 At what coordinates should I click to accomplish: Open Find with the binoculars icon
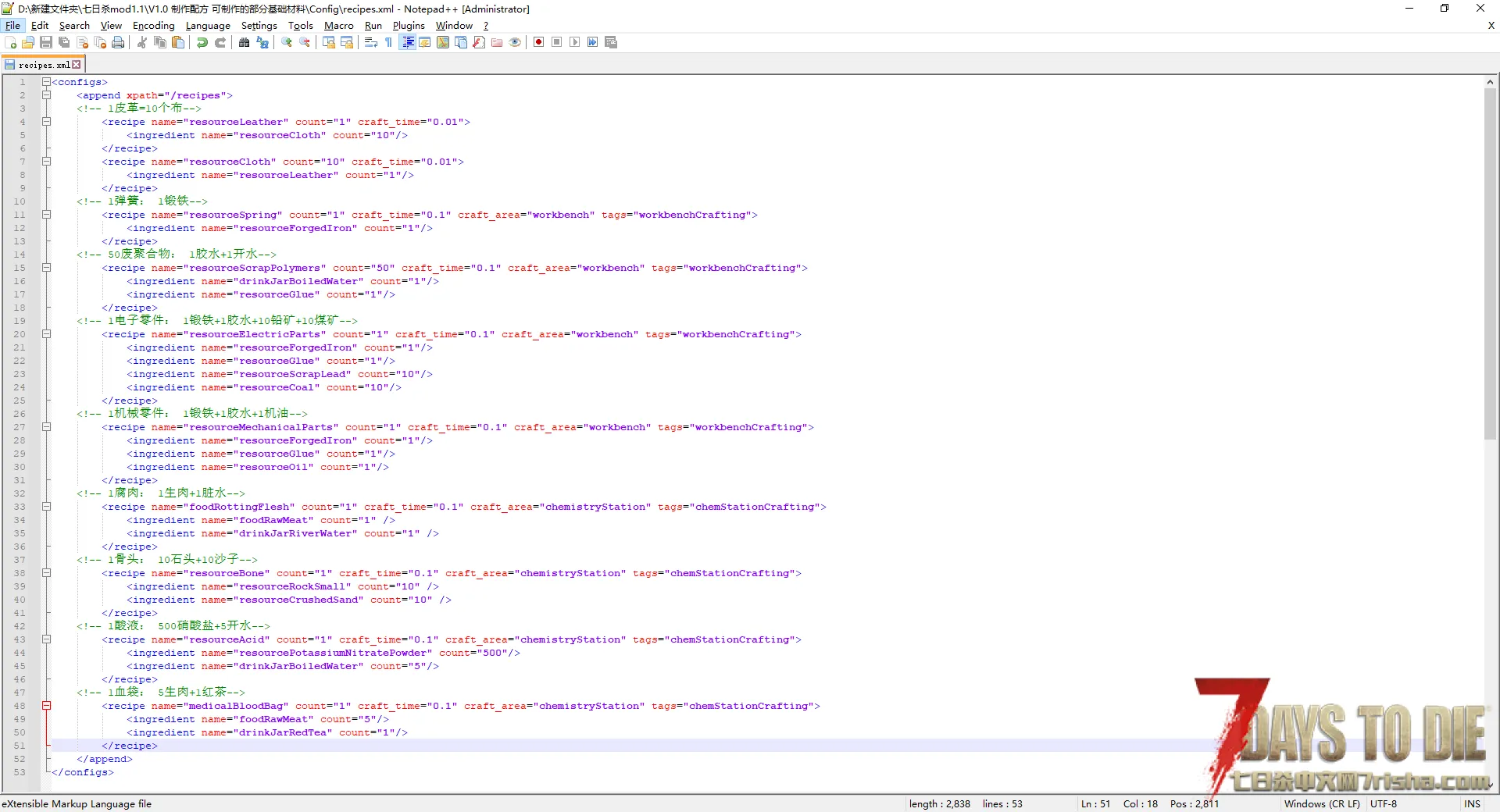click(x=245, y=42)
